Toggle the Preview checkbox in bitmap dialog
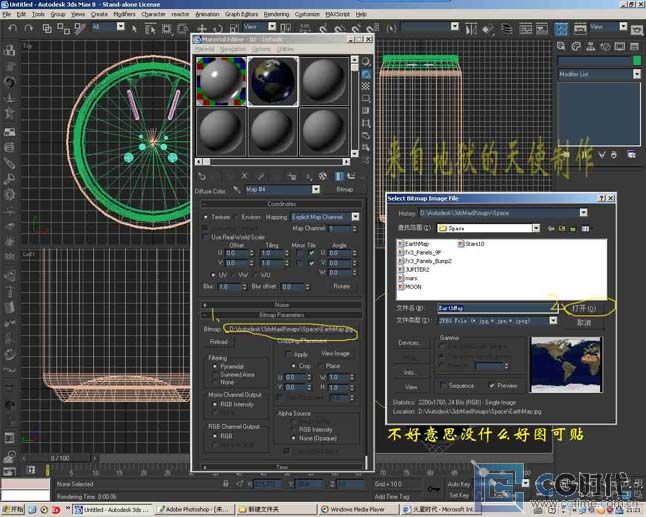 (492, 386)
